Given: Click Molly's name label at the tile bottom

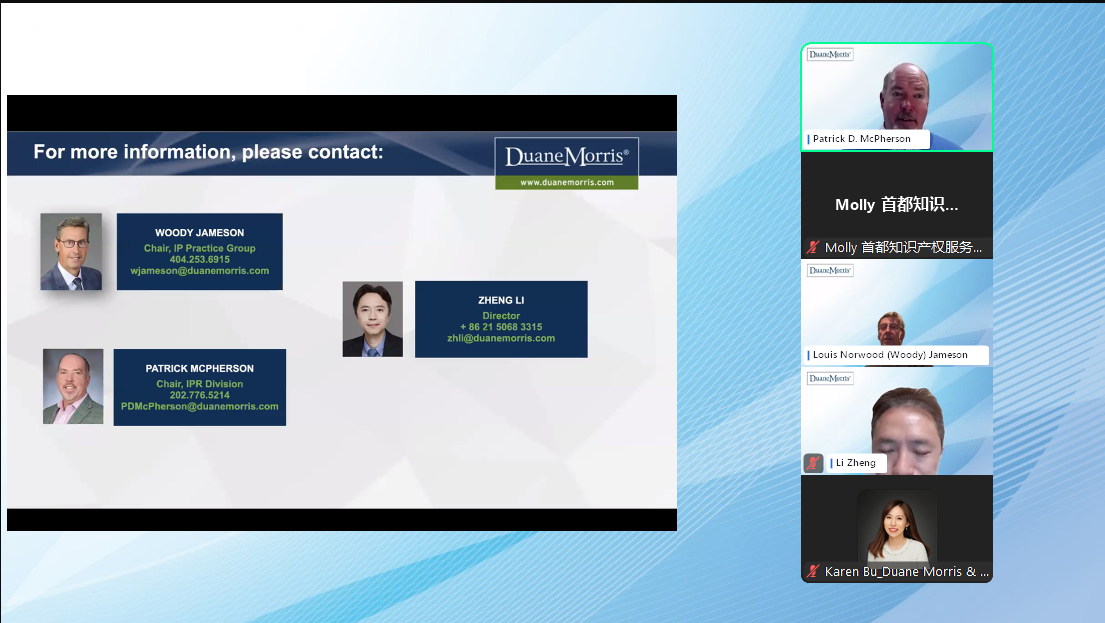Looking at the screenshot, I should click(903, 247).
